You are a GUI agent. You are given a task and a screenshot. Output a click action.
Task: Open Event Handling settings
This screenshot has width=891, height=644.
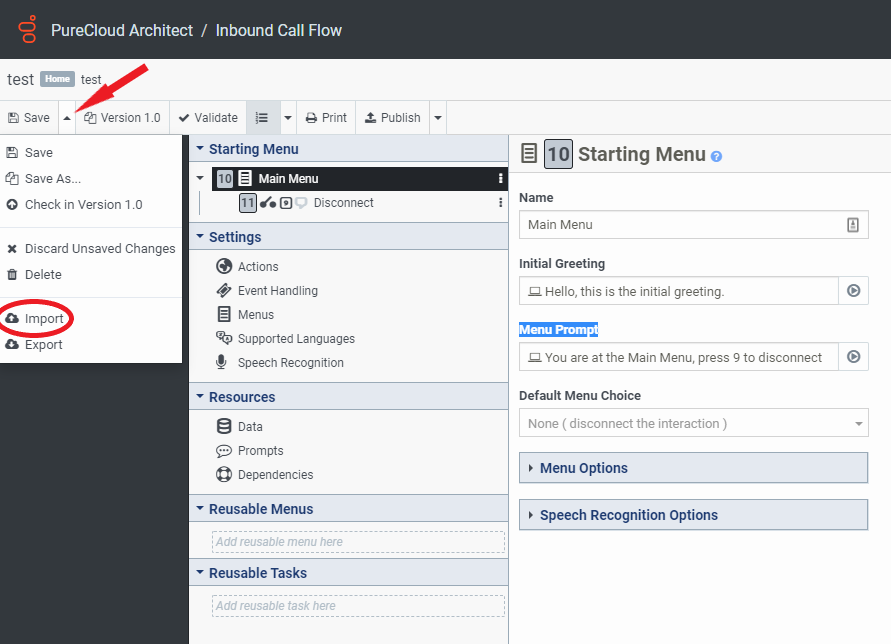(267, 290)
